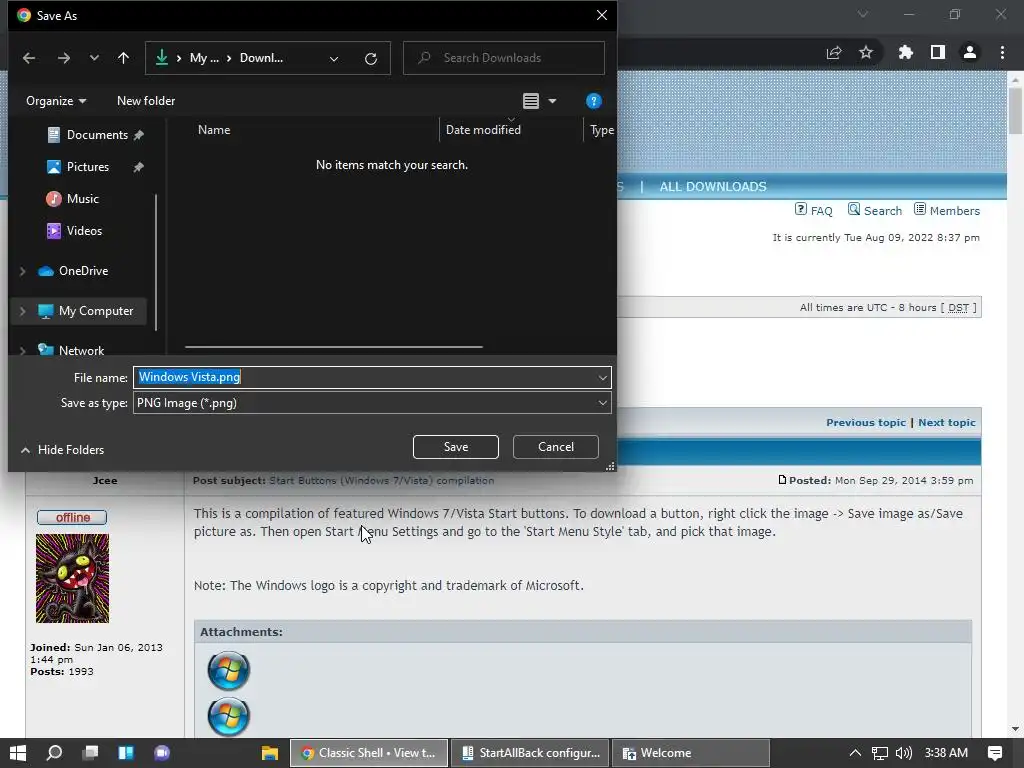Sort by the Name column

[214, 129]
